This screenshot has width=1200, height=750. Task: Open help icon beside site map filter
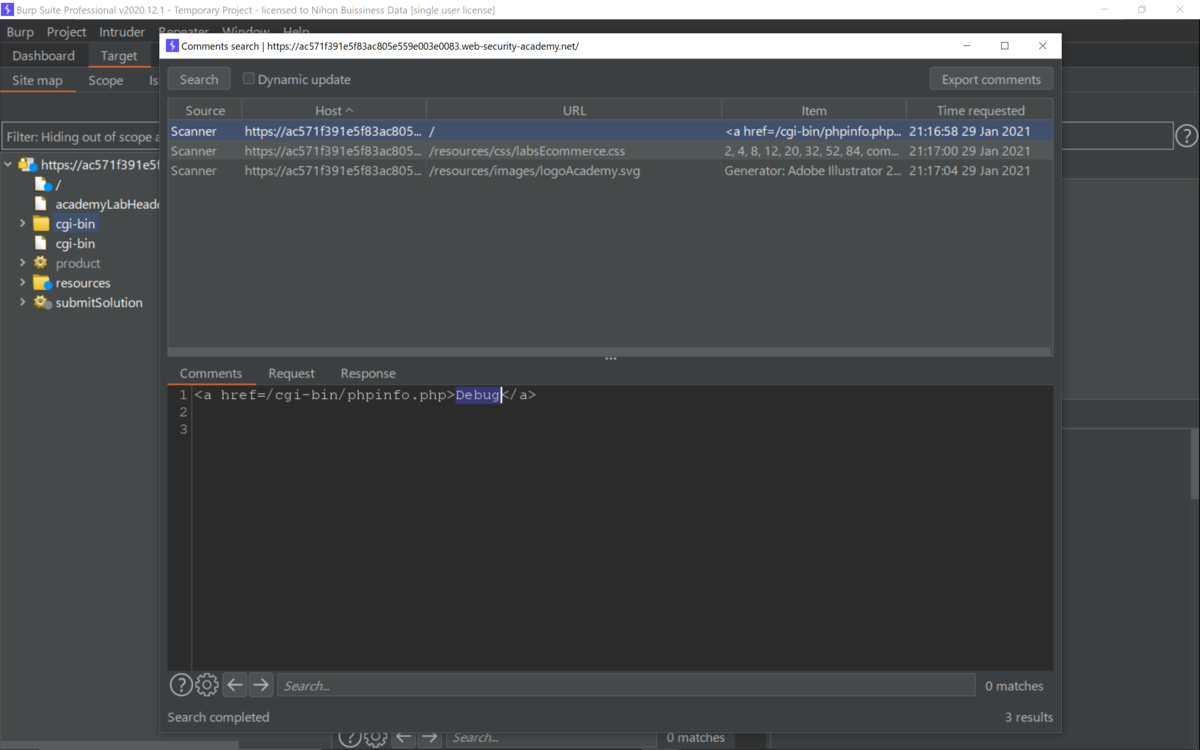[1186, 136]
